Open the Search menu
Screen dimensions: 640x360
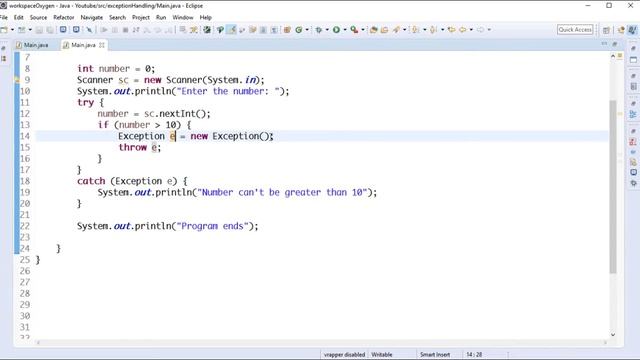click(x=118, y=18)
